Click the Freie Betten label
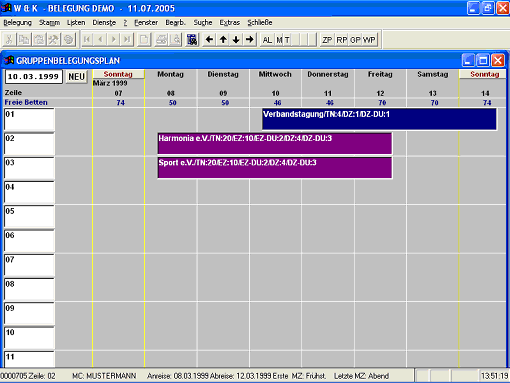This screenshot has height=383, width=510. [x=26, y=102]
